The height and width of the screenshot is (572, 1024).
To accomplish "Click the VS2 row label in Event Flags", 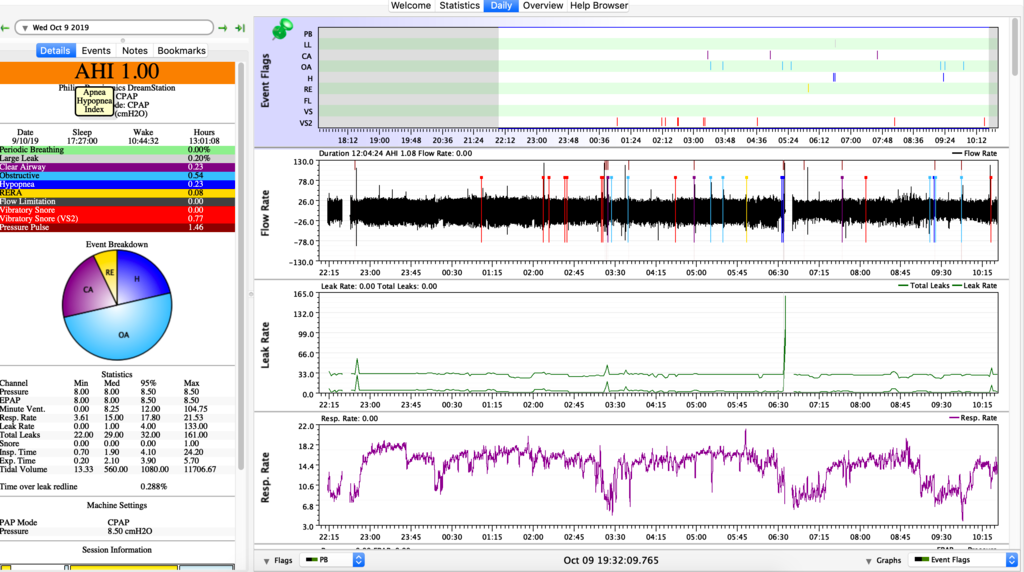I will pyautogui.click(x=306, y=123).
